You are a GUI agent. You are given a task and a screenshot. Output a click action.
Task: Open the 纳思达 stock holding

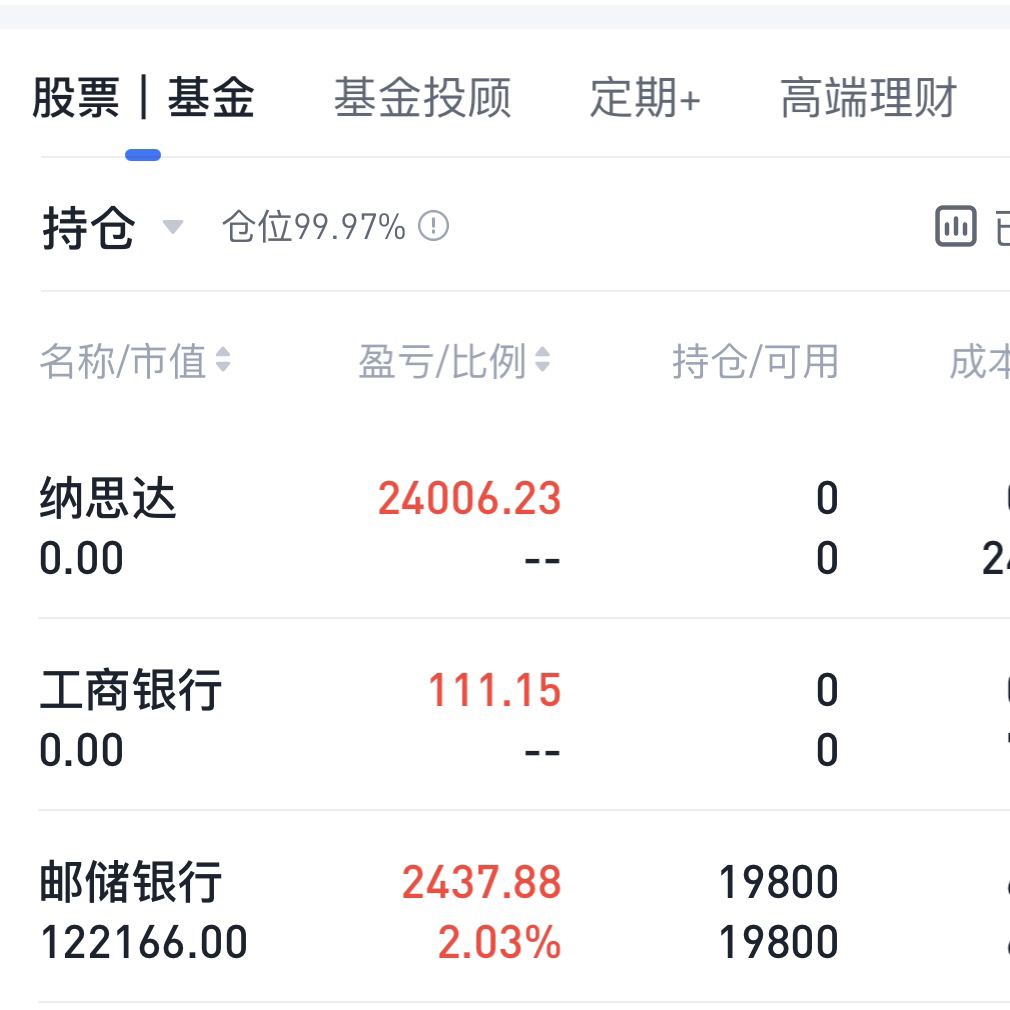click(x=108, y=498)
